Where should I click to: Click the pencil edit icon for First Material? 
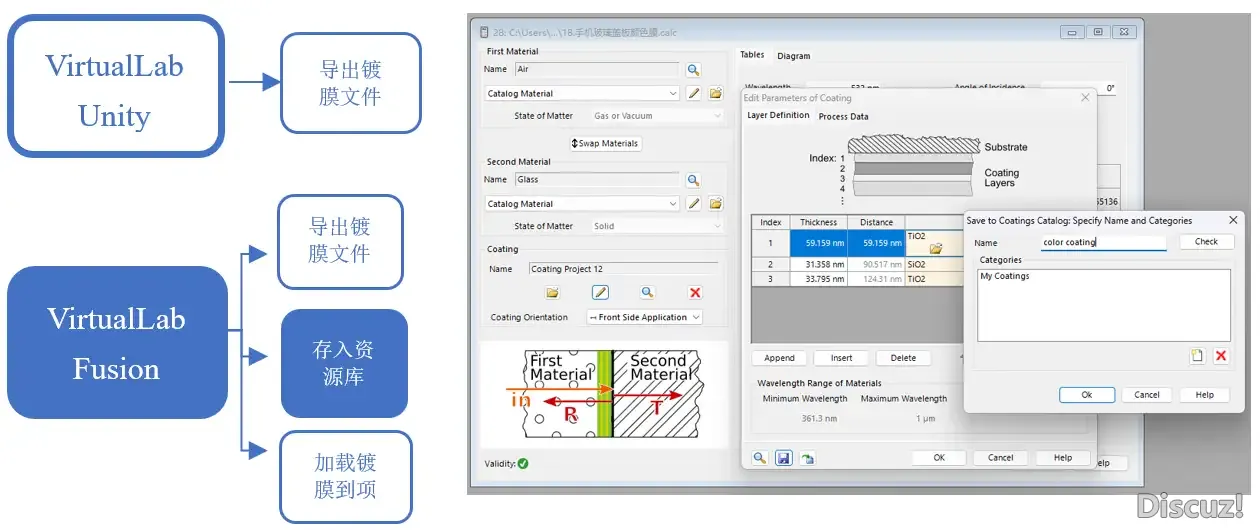tap(694, 94)
